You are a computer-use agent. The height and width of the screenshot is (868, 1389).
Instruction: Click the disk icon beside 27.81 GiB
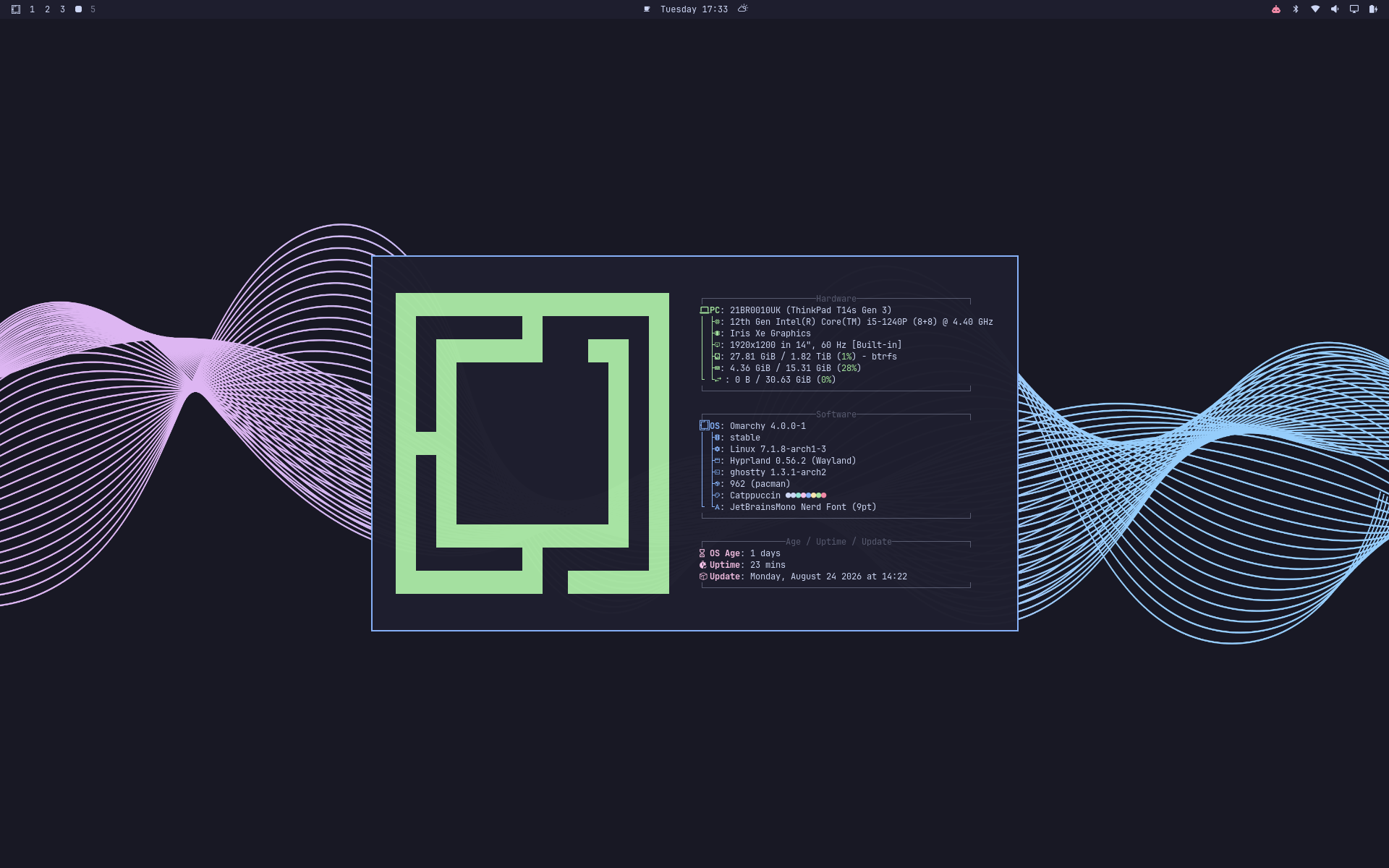[x=717, y=357]
